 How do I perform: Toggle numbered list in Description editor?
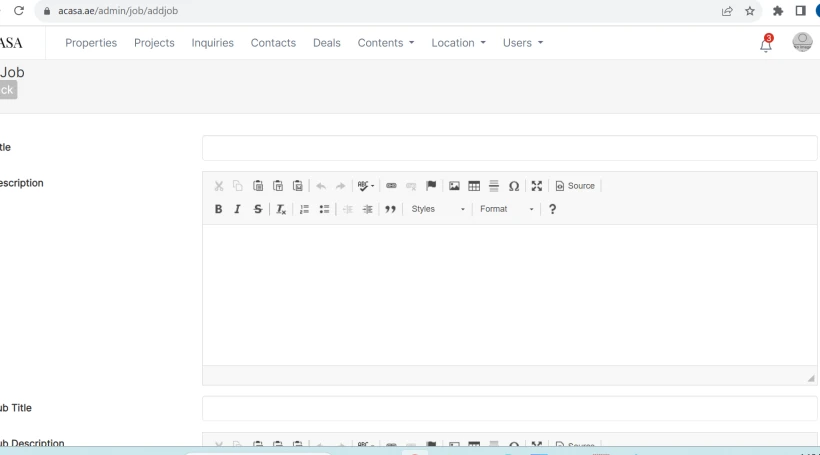[x=305, y=209]
